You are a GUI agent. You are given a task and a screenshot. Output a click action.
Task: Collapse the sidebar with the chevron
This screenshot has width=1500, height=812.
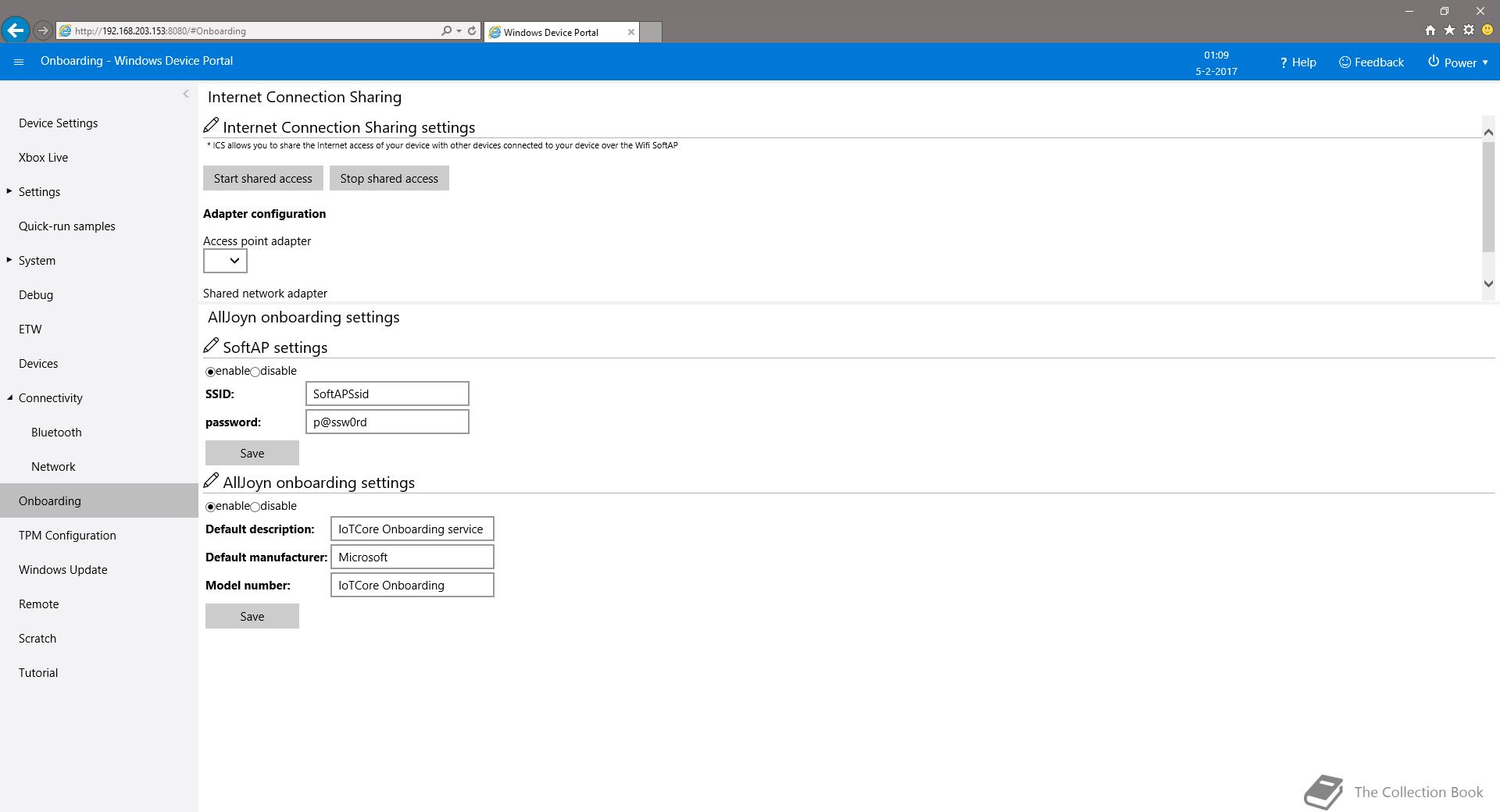pyautogui.click(x=186, y=94)
